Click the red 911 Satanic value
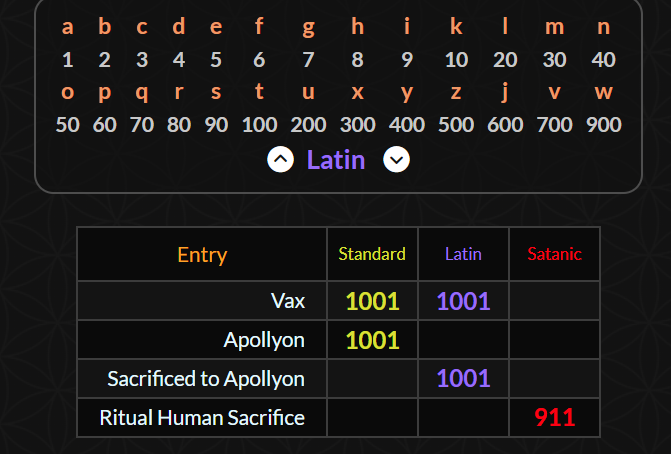Image resolution: width=671 pixels, height=454 pixels. click(555, 418)
